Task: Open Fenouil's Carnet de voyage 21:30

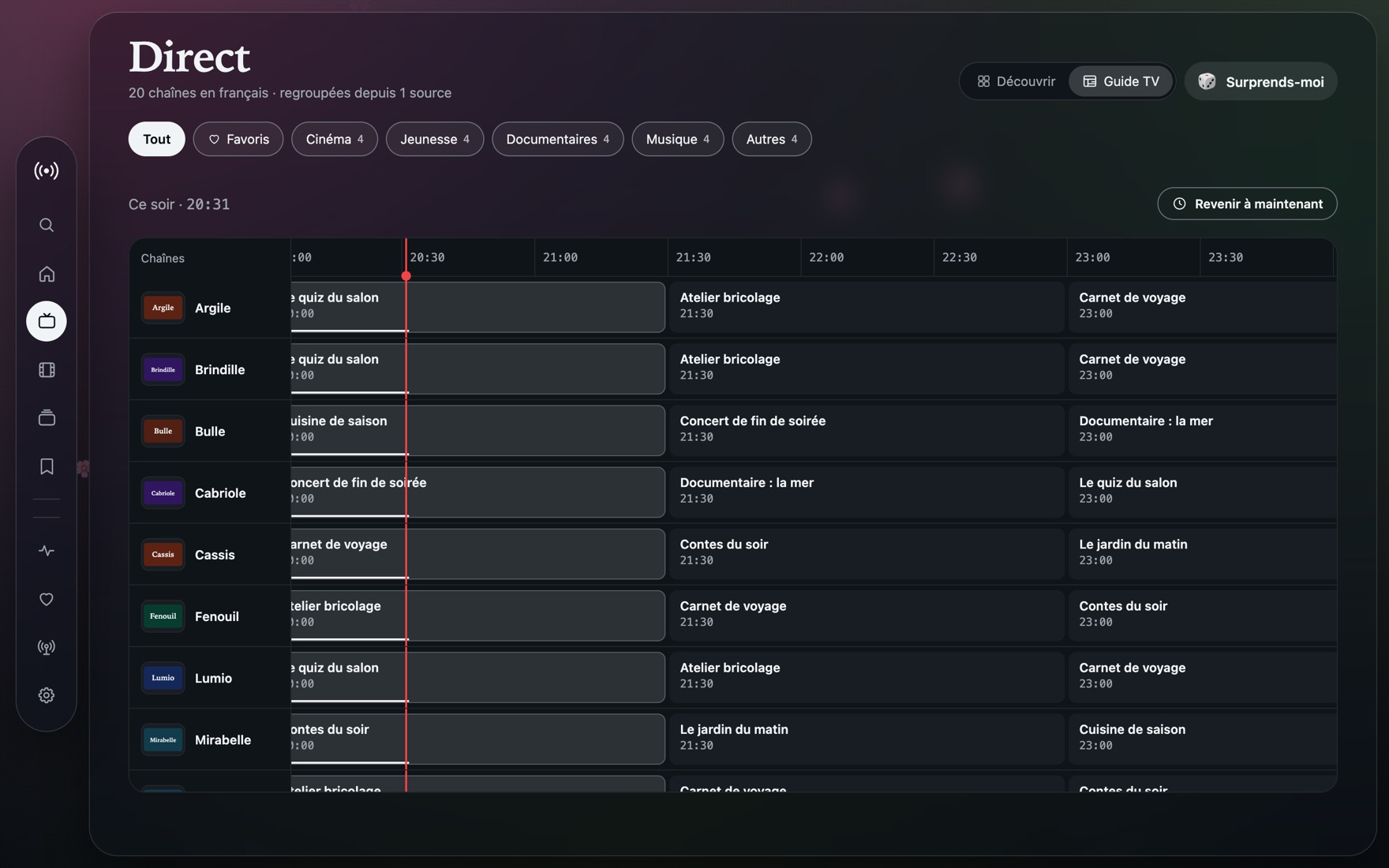Action: coord(867,615)
